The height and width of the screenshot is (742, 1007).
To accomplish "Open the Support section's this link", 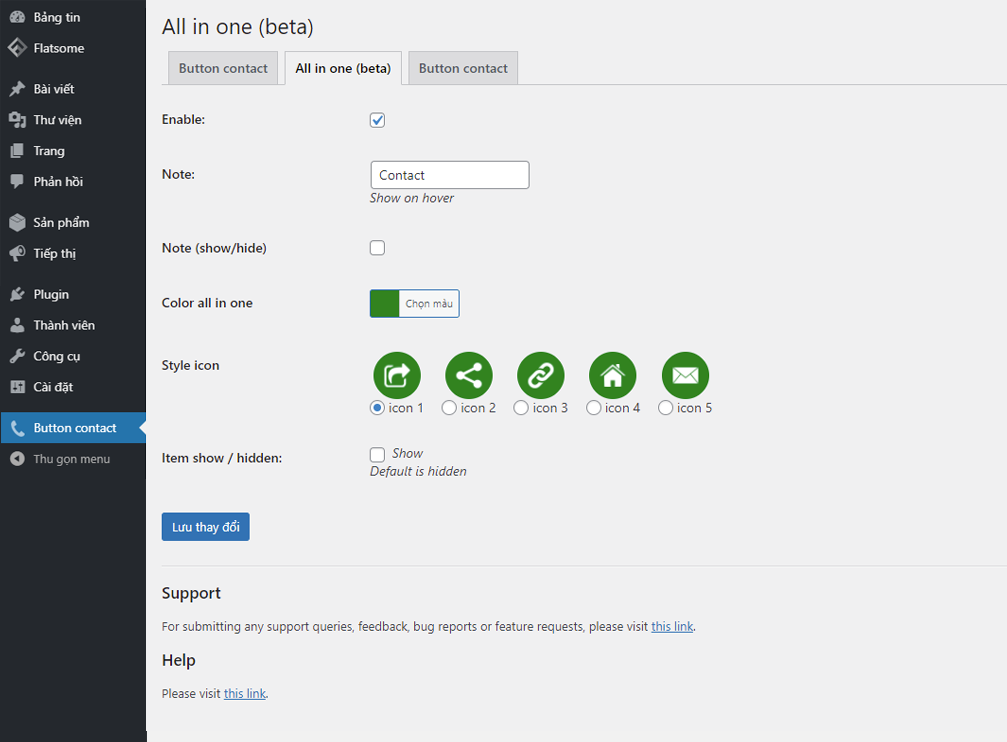I will [672, 627].
